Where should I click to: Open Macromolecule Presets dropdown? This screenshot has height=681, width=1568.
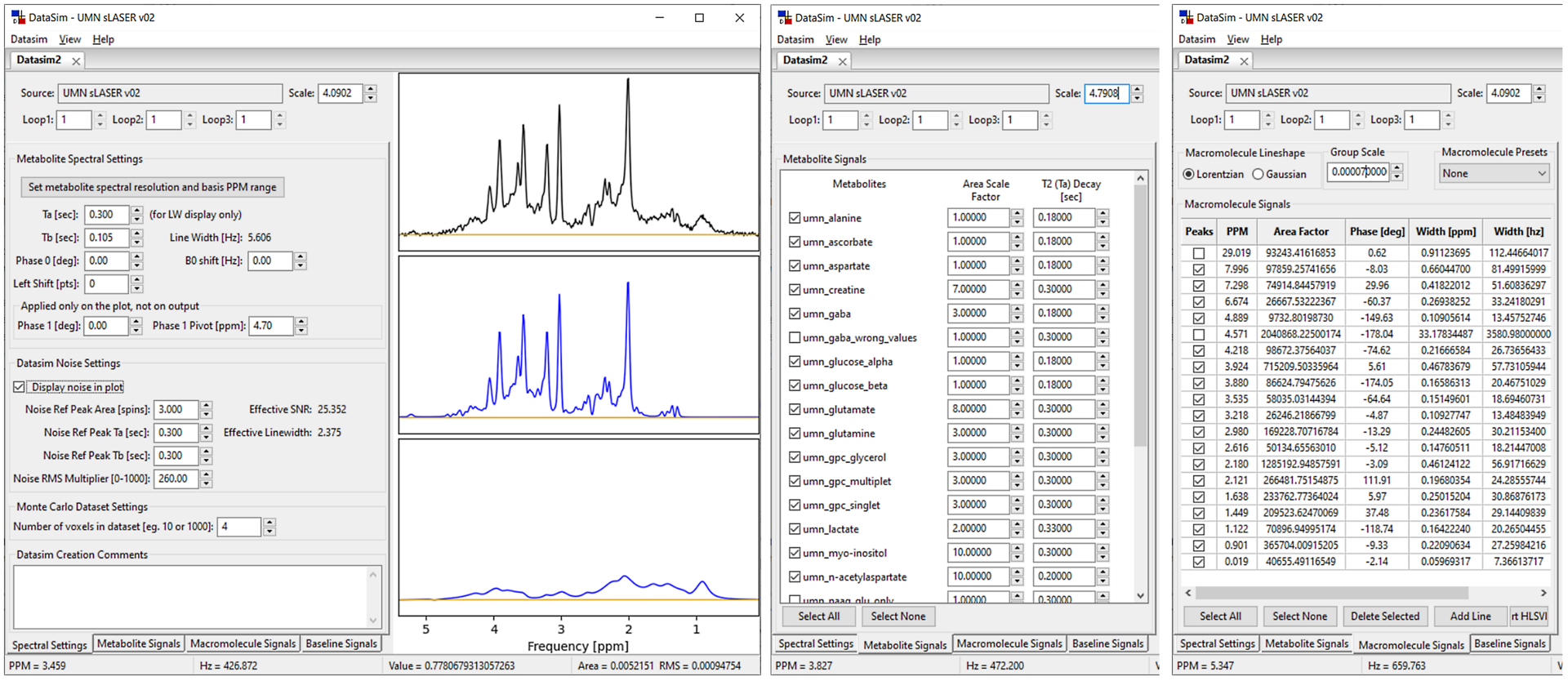pos(1494,173)
